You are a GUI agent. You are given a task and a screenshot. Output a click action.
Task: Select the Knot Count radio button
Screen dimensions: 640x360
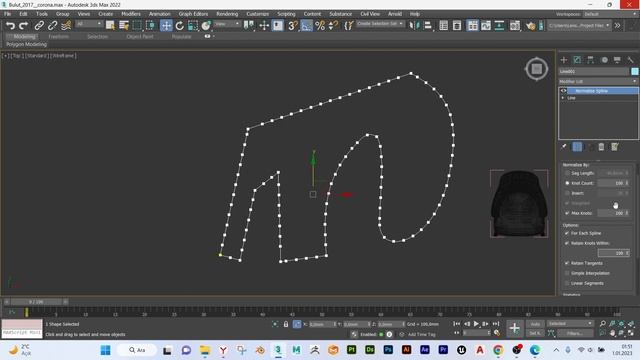[567, 183]
